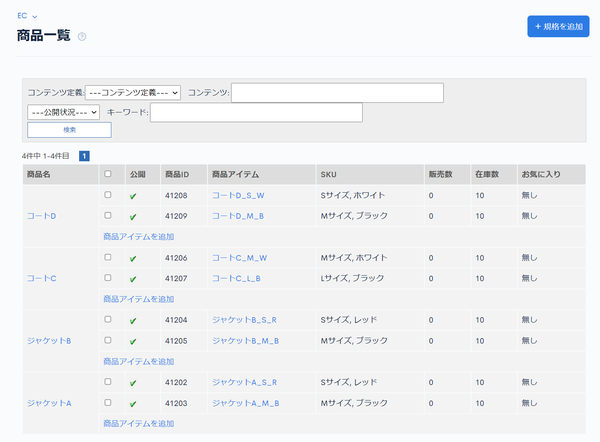Focus the コンテンツ input field
This screenshot has height=442, width=600.
(337, 93)
